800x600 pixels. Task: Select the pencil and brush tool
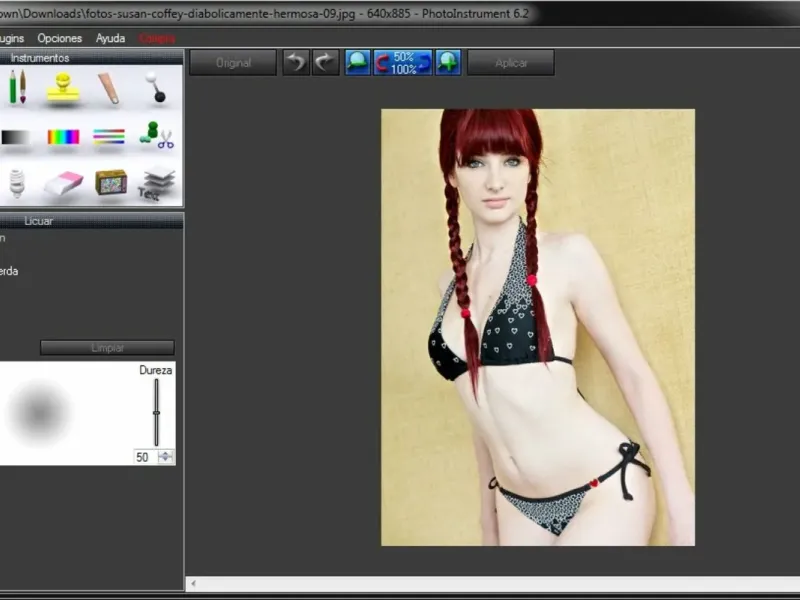(17, 87)
